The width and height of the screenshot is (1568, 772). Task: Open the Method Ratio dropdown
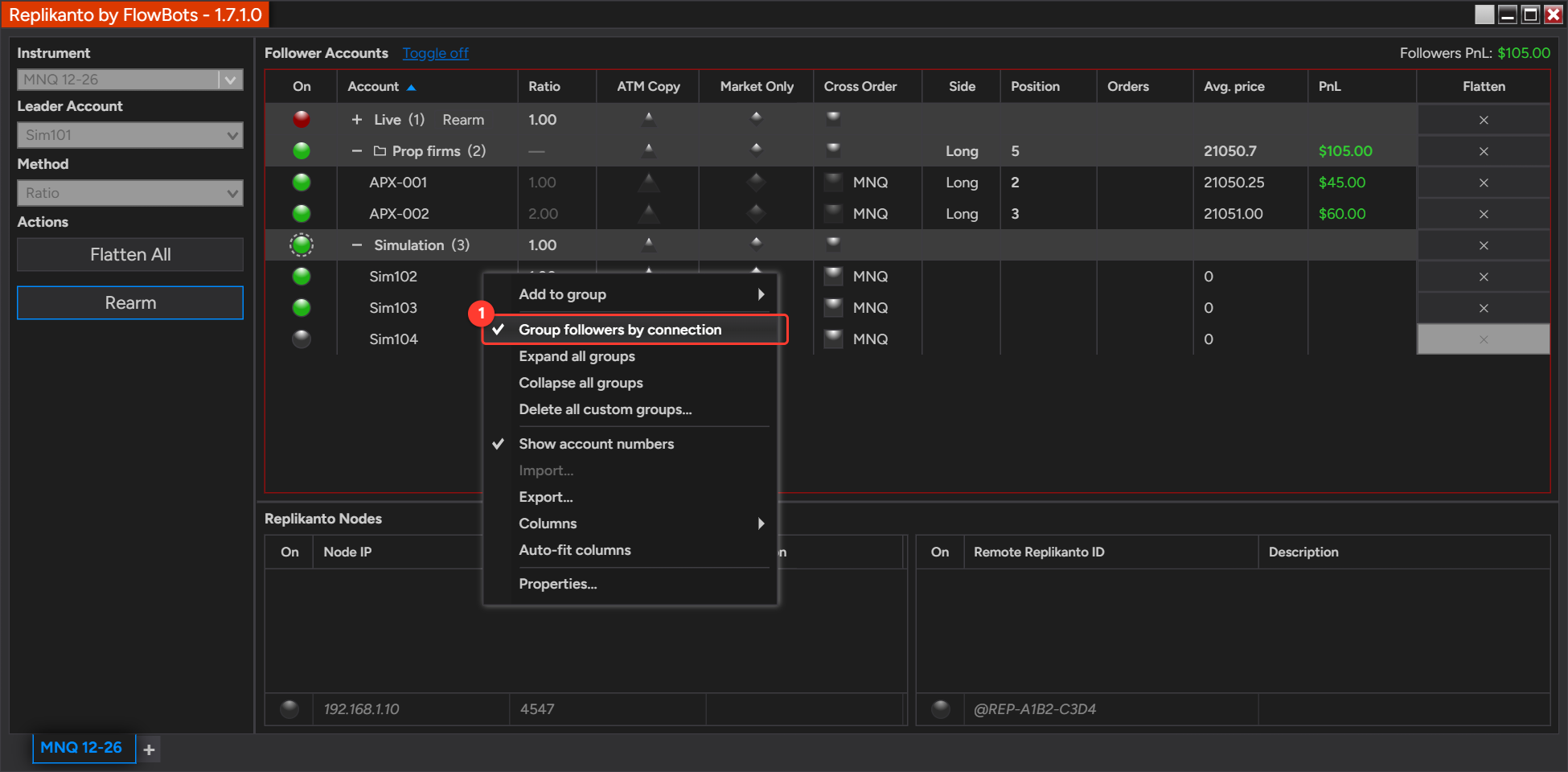(130, 193)
